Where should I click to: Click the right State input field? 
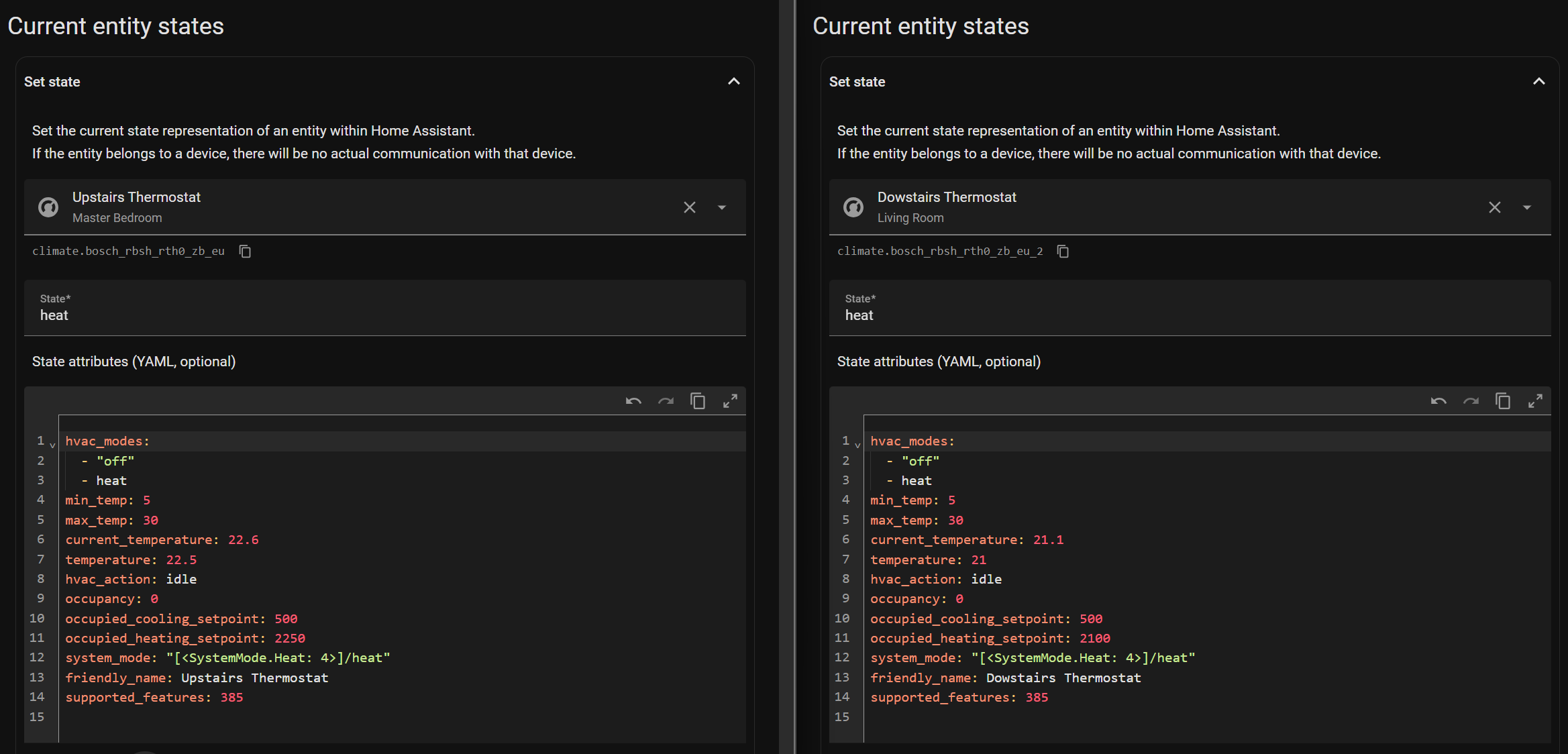[x=1190, y=315]
